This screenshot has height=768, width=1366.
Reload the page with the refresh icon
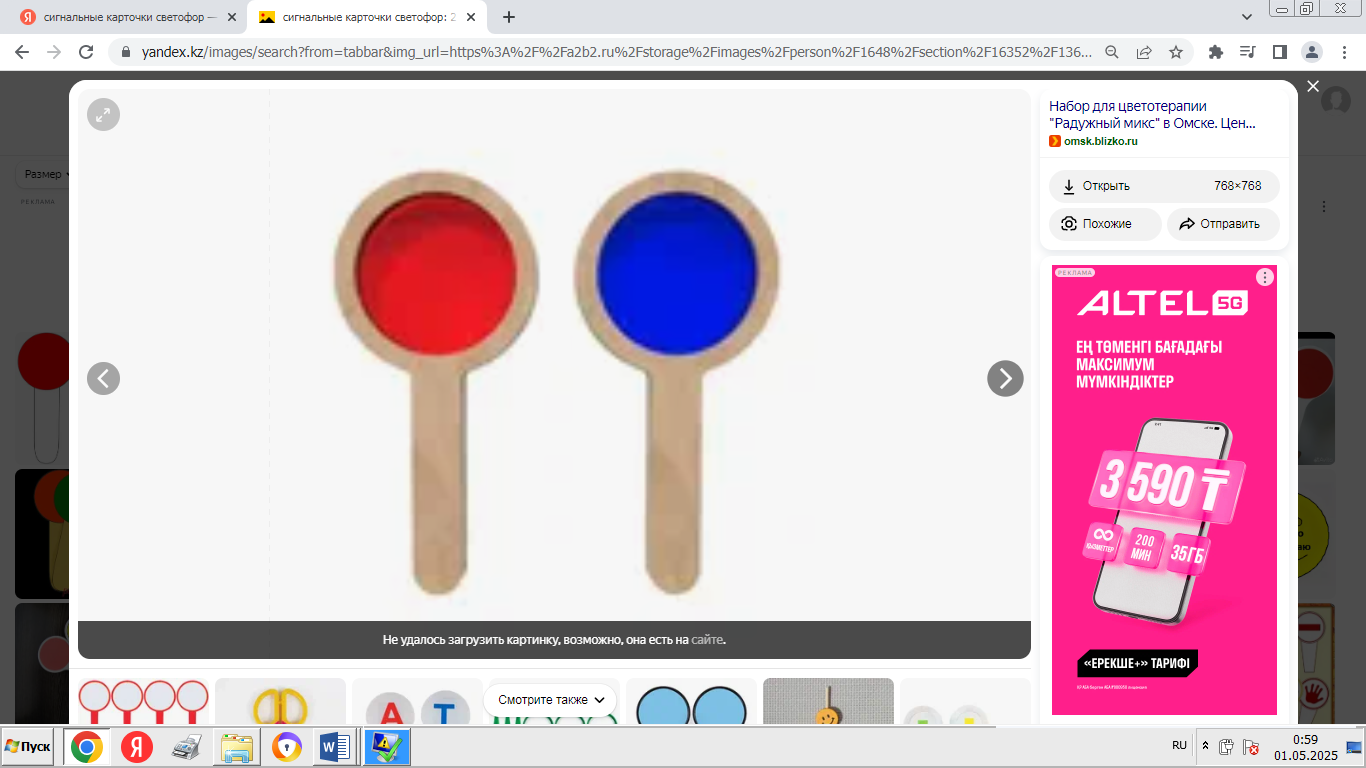[x=86, y=52]
